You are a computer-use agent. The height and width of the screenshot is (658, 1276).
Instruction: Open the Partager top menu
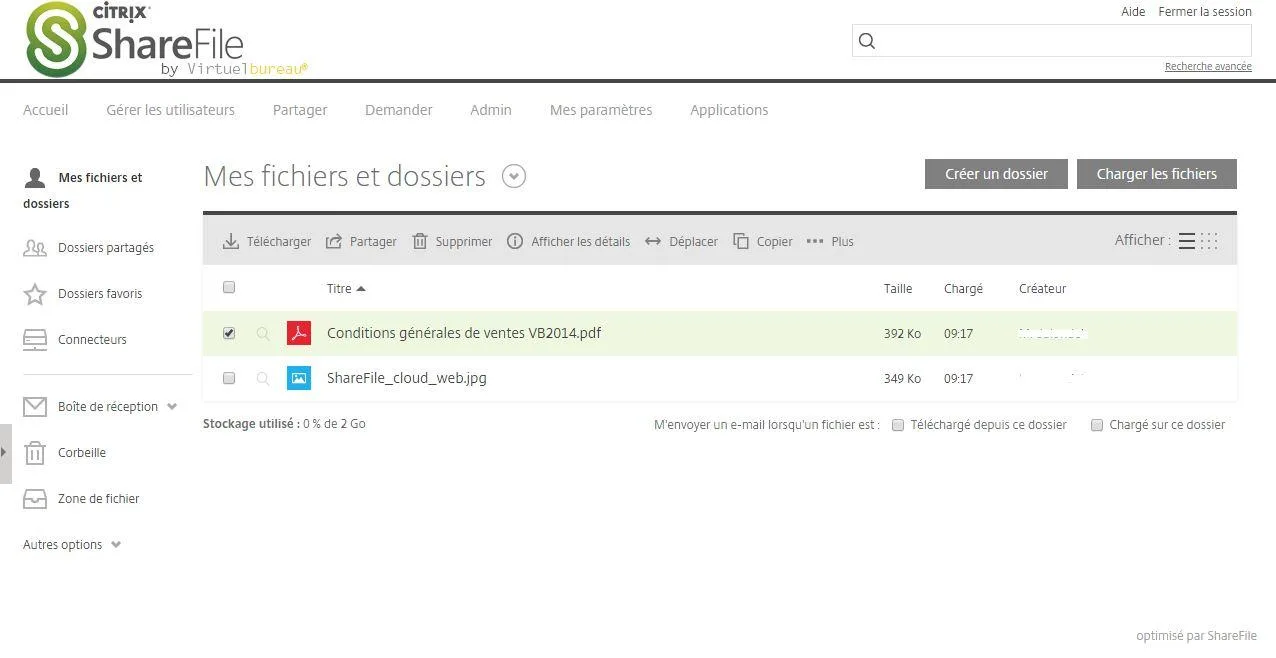click(300, 110)
